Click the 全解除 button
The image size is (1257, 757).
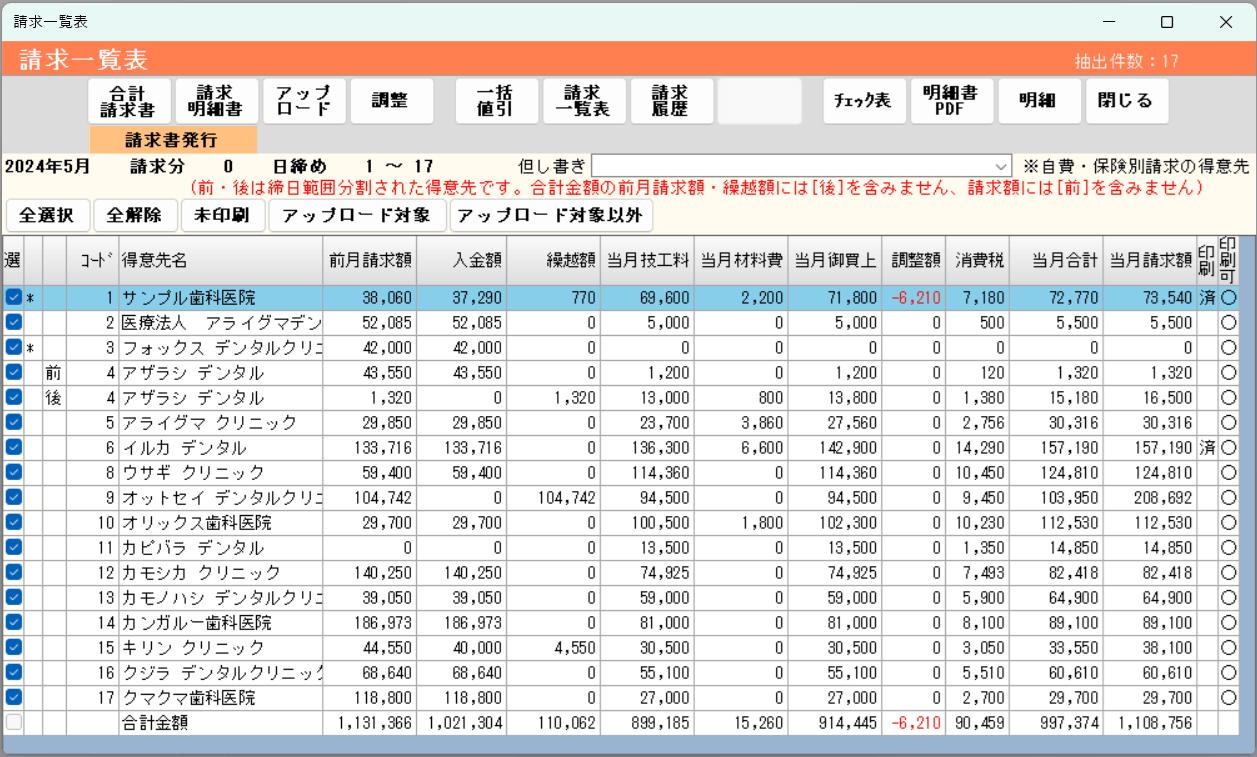(132, 215)
